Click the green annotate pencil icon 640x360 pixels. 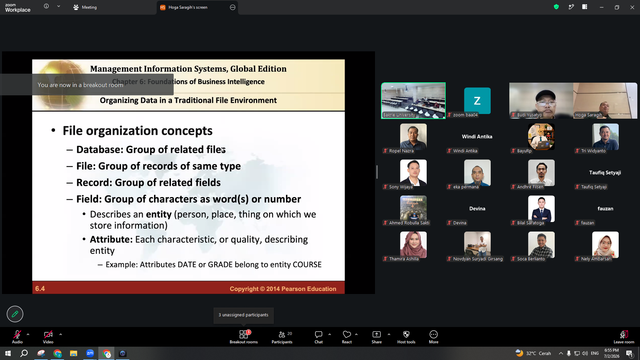pyautogui.click(x=15, y=314)
